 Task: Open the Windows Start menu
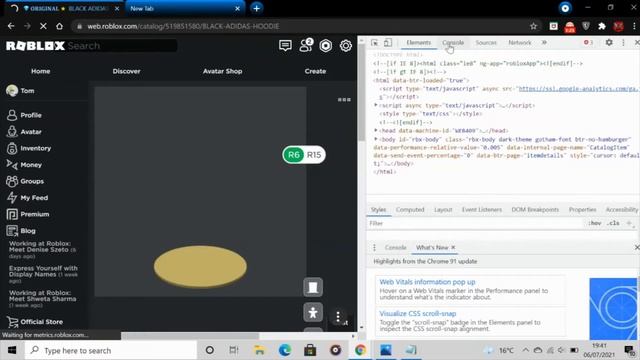tap(12, 350)
